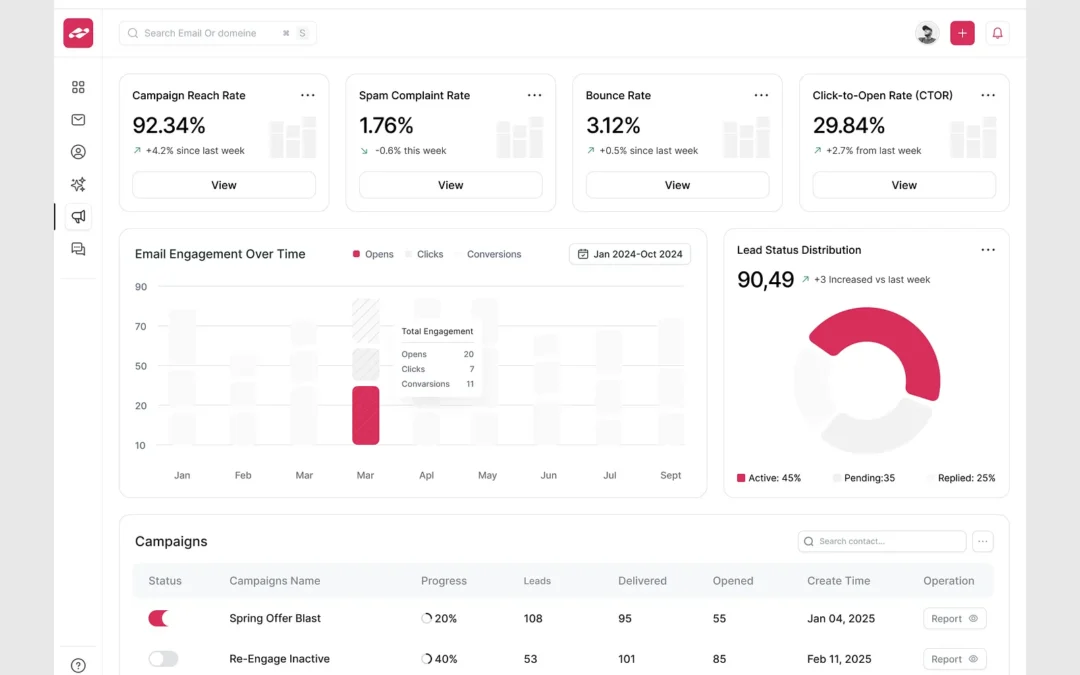Select the email inbox icon in sidebar
Image resolution: width=1080 pixels, height=675 pixels.
[78, 119]
